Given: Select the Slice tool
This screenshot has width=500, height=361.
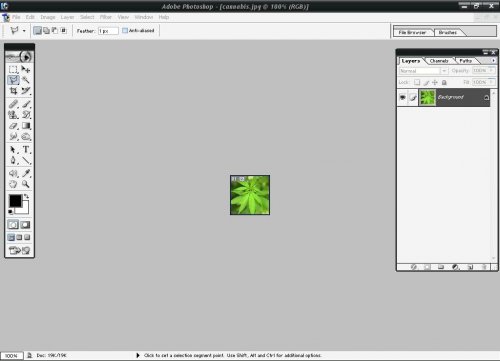Looking at the screenshot, I should (x=26, y=91).
